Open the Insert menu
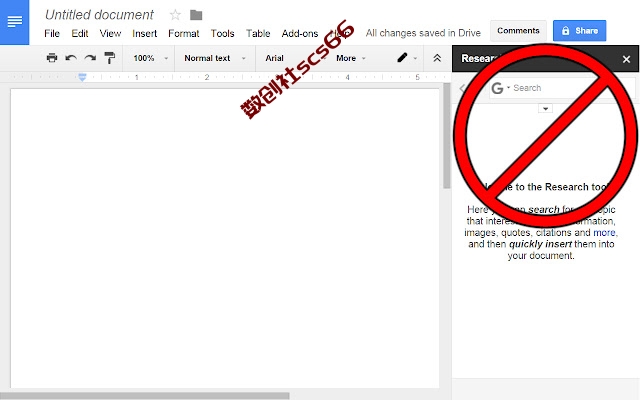 tap(144, 33)
